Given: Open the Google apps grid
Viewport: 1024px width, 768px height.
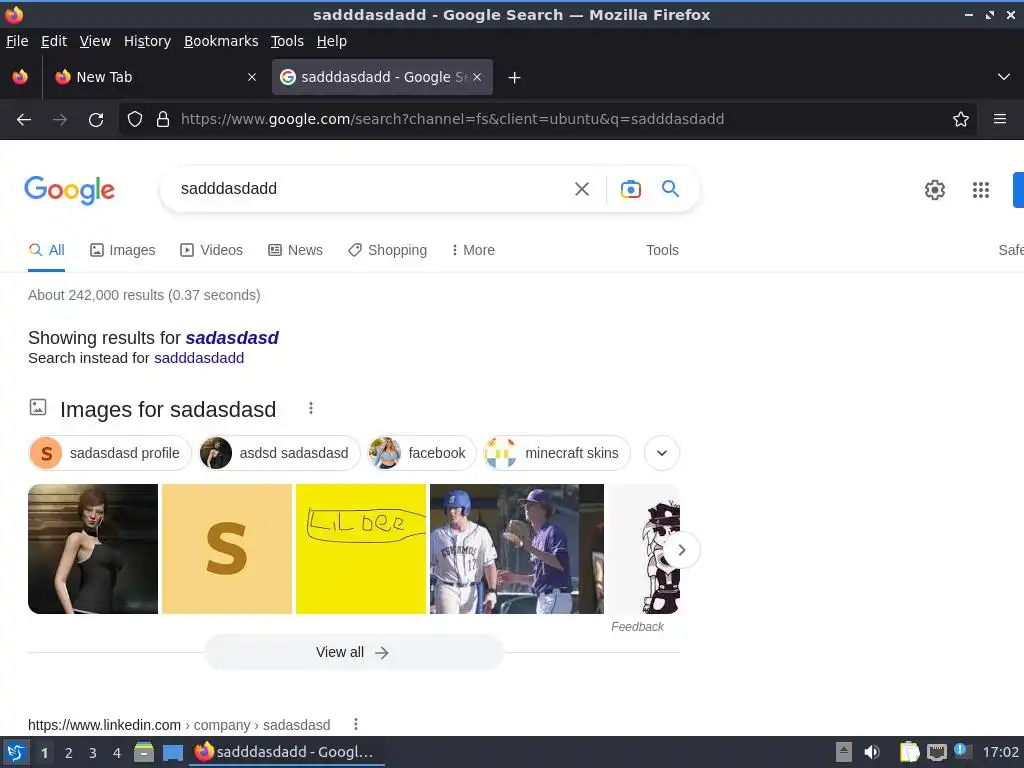Looking at the screenshot, I should pos(981,190).
